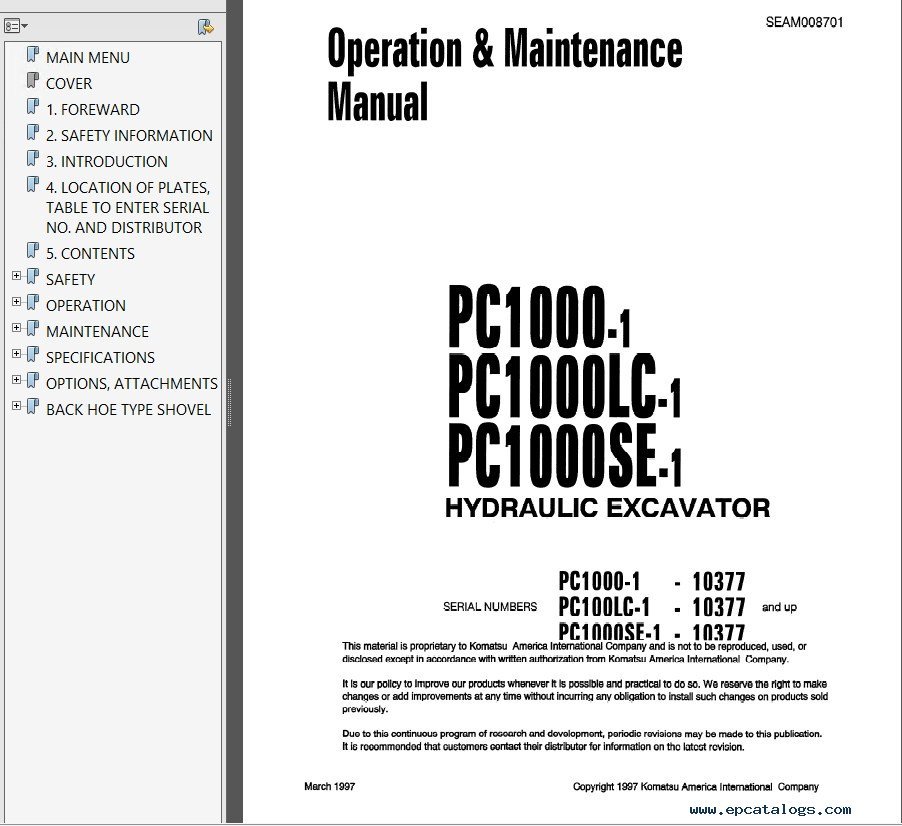Select the SPECIFICATIONS bookmark label
Image resolution: width=902 pixels, height=826 pixels.
click(100, 357)
